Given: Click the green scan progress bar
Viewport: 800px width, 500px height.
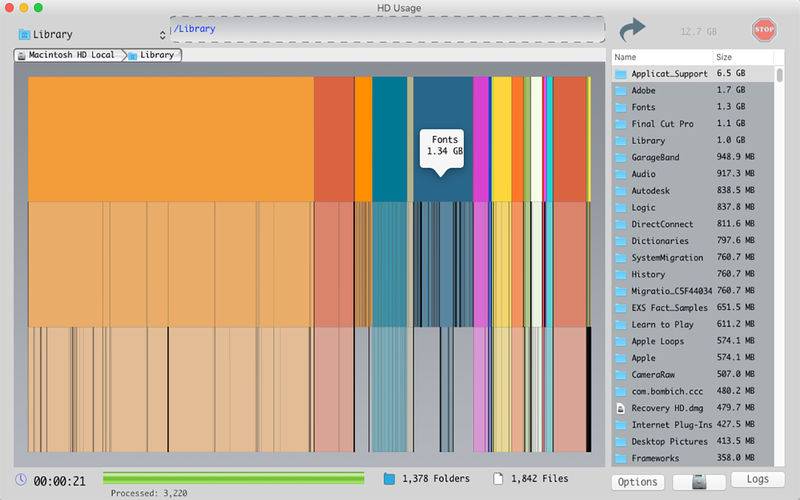Looking at the screenshot, I should [x=234, y=478].
